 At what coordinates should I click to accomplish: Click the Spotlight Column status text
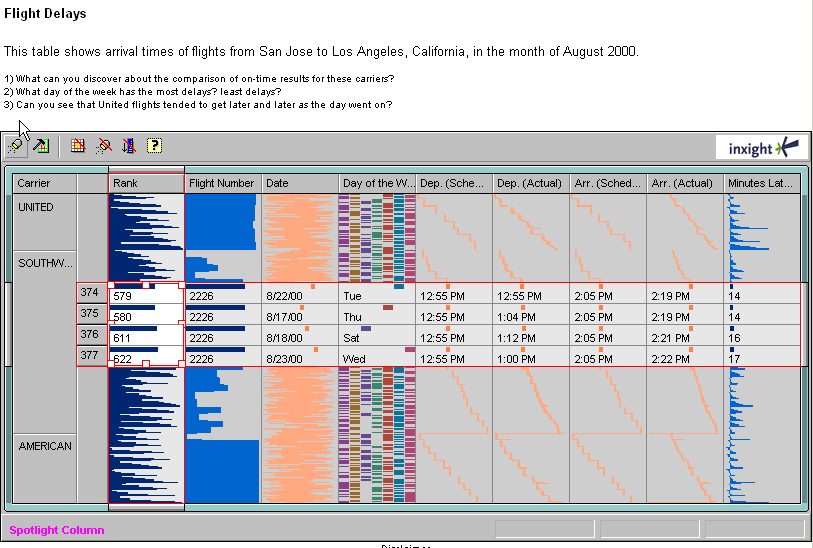(x=57, y=530)
